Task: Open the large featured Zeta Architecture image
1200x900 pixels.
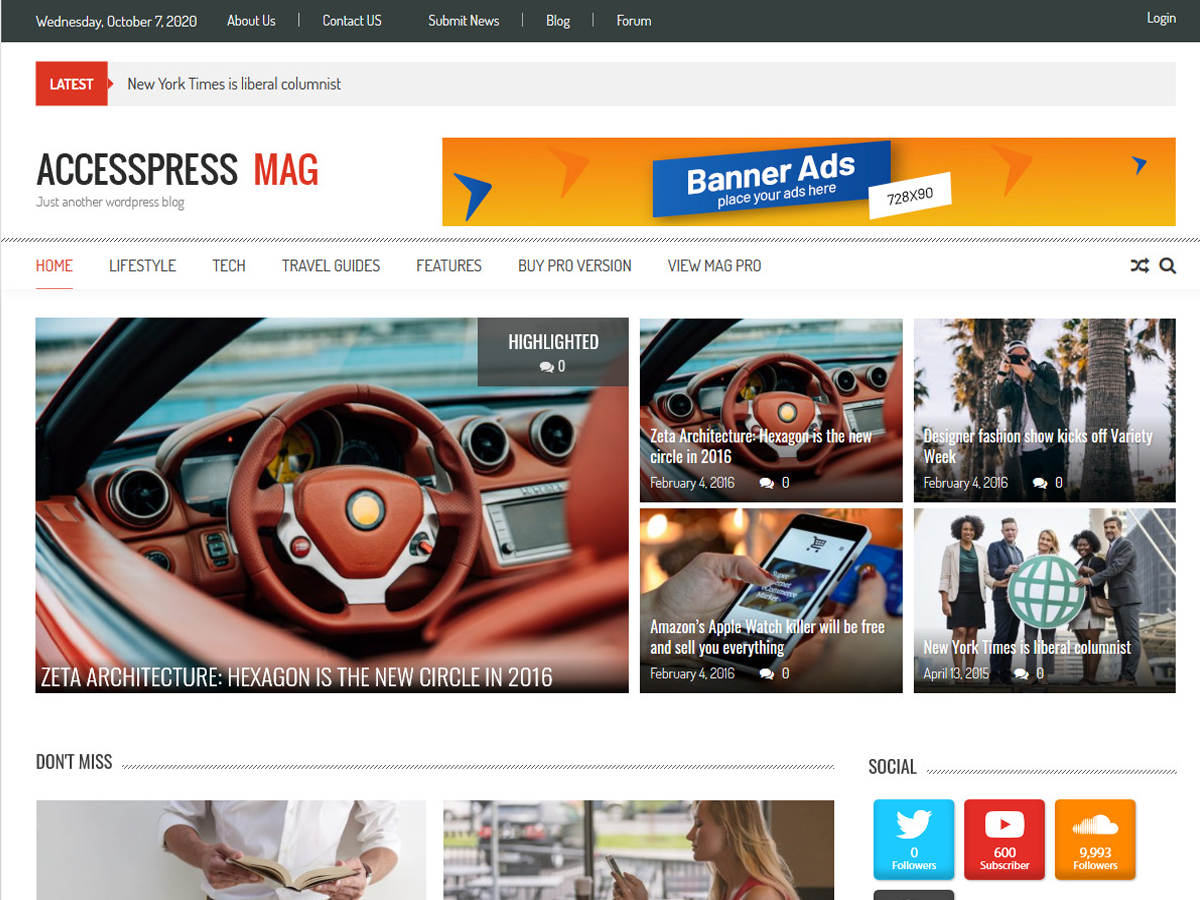Action: click(331, 505)
